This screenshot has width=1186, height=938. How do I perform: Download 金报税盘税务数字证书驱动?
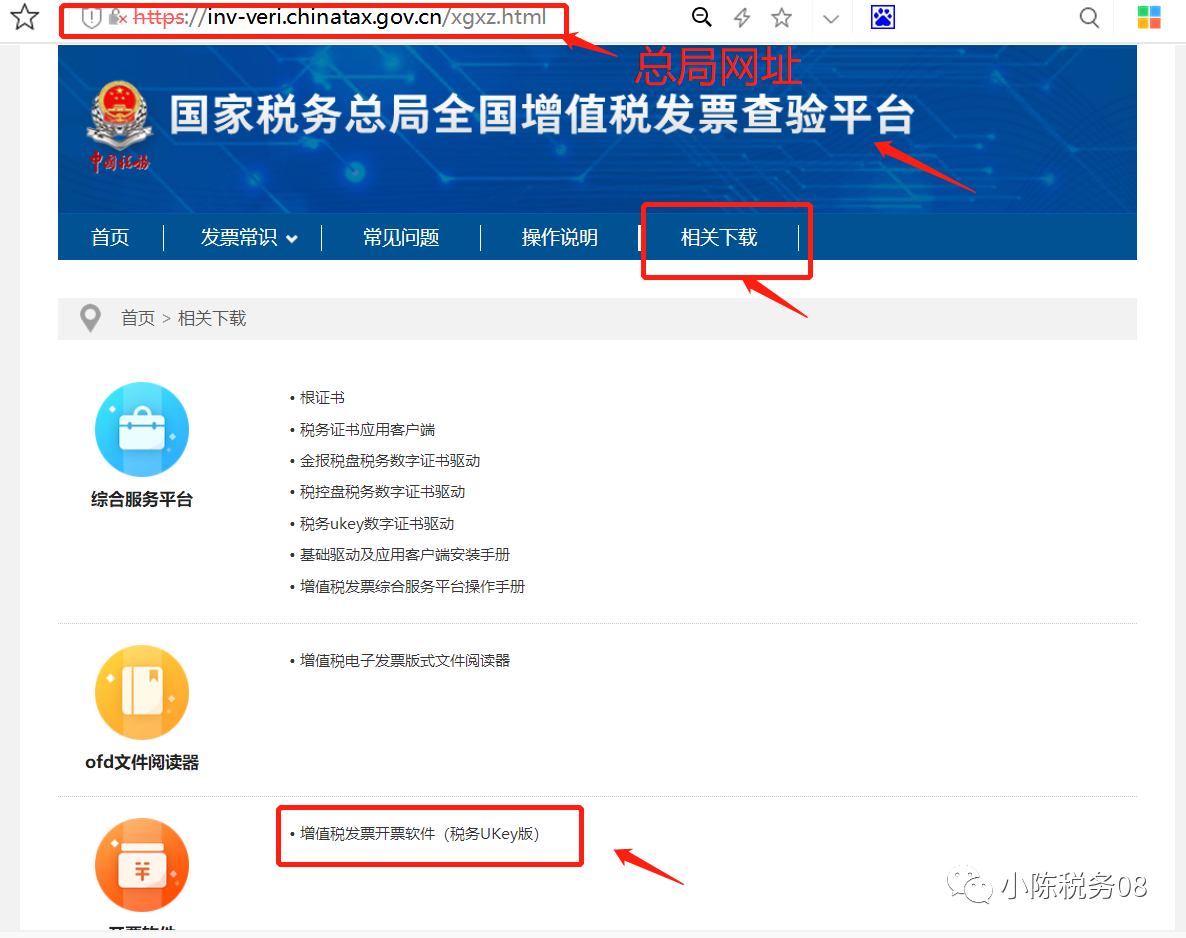click(390, 461)
